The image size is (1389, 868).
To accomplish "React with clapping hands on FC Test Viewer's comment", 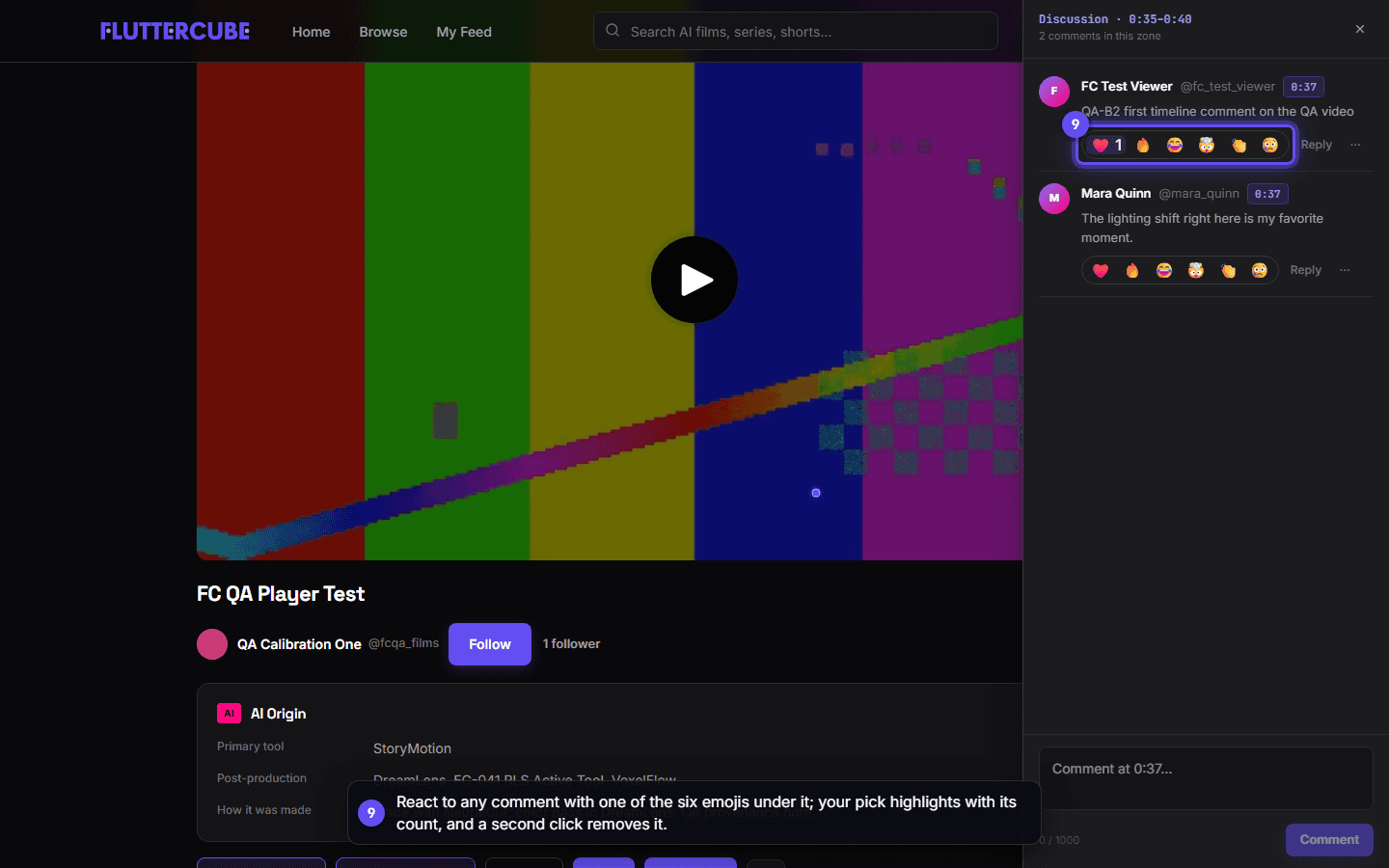I will (1239, 145).
